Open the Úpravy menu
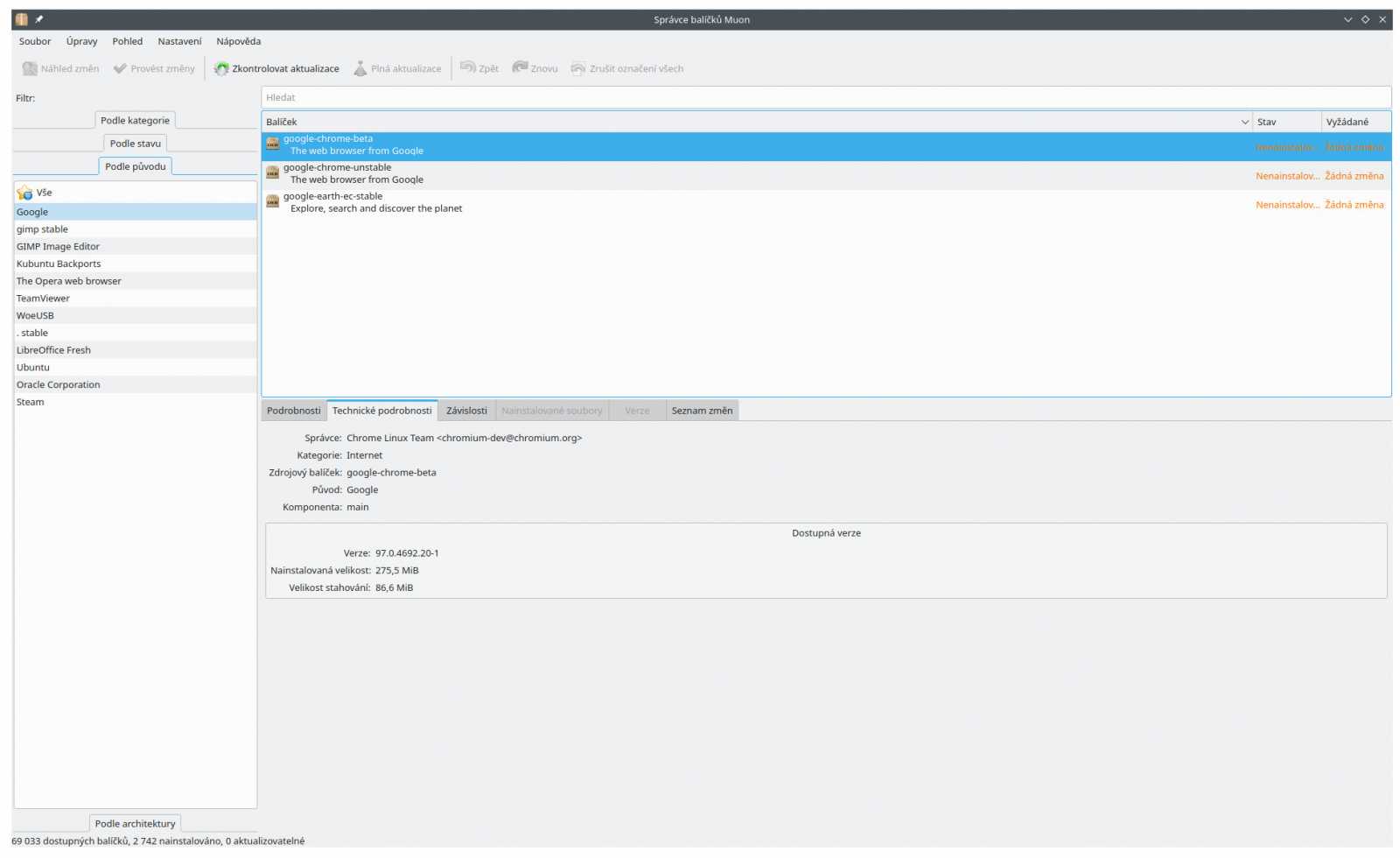 click(x=81, y=41)
